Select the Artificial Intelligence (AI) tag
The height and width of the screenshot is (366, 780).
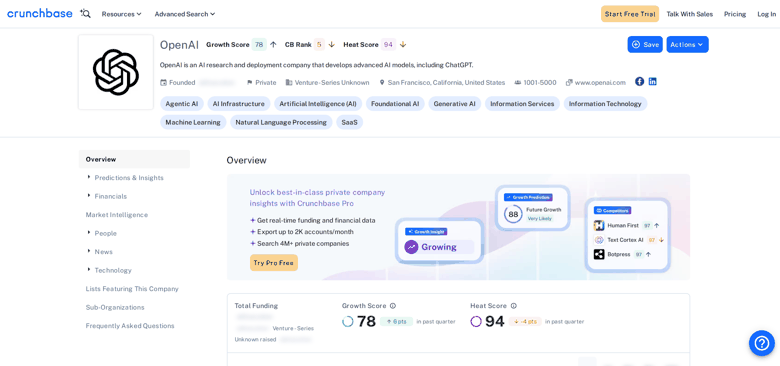[318, 104]
